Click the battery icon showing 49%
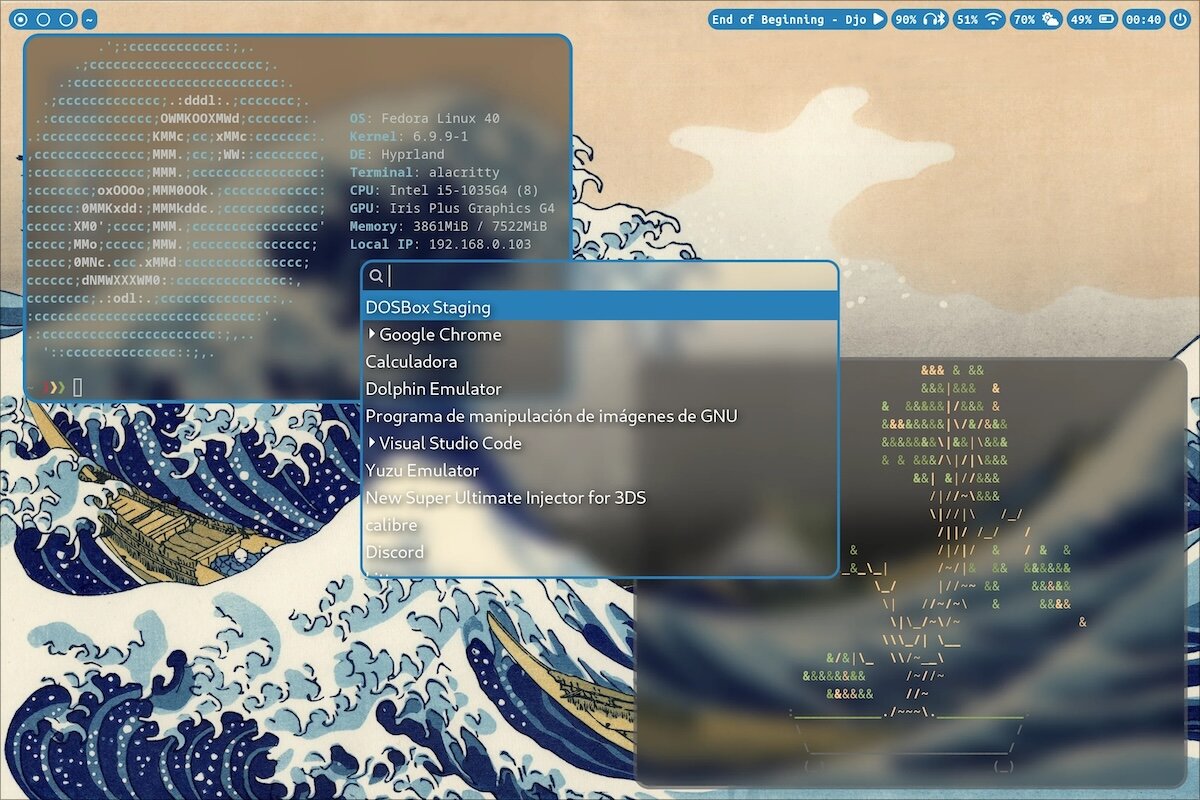The height and width of the screenshot is (800, 1200). 1105,19
